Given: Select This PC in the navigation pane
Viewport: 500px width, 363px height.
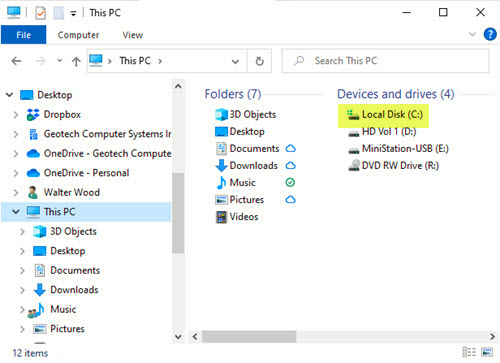Looking at the screenshot, I should [59, 212].
